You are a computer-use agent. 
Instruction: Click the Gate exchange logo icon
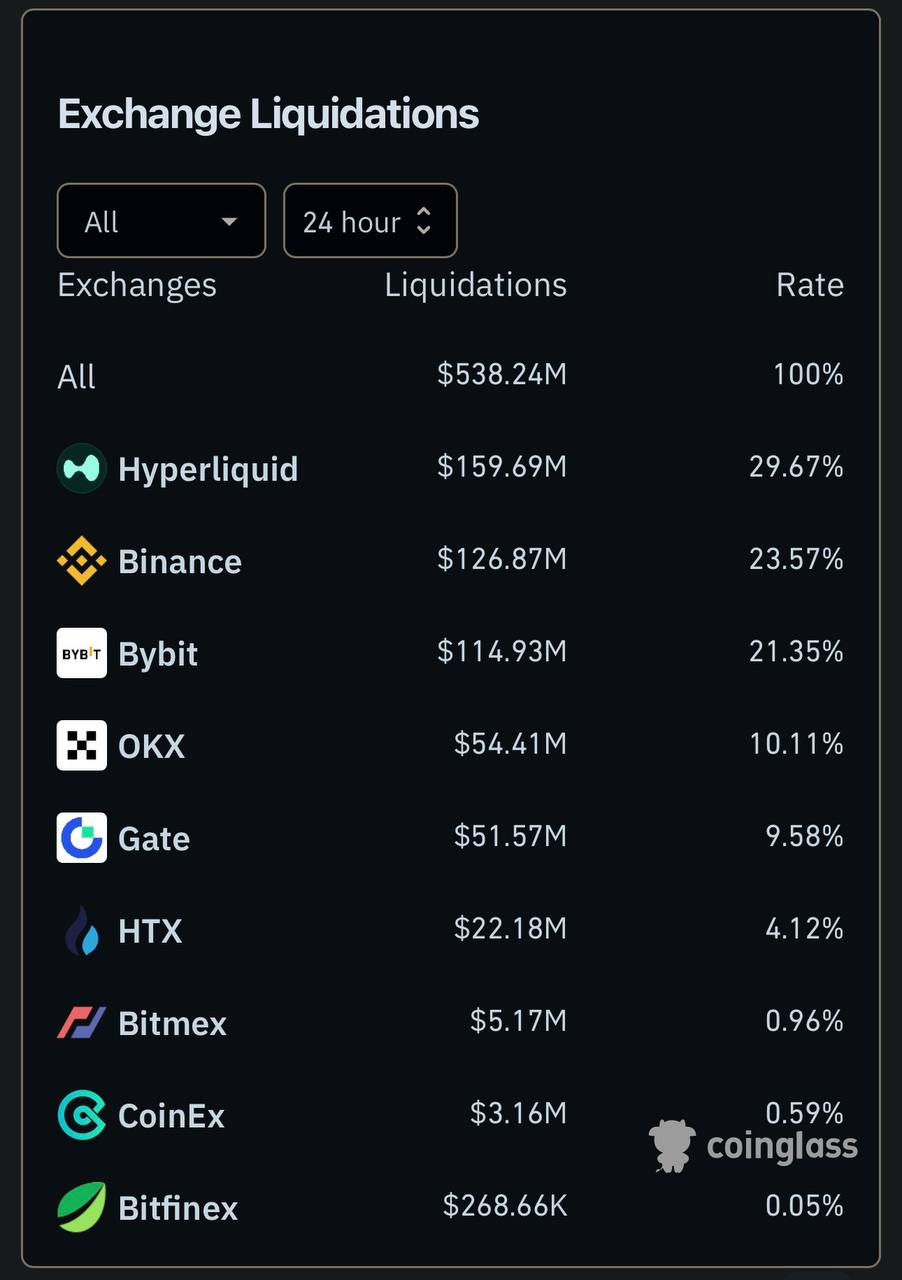click(81, 838)
